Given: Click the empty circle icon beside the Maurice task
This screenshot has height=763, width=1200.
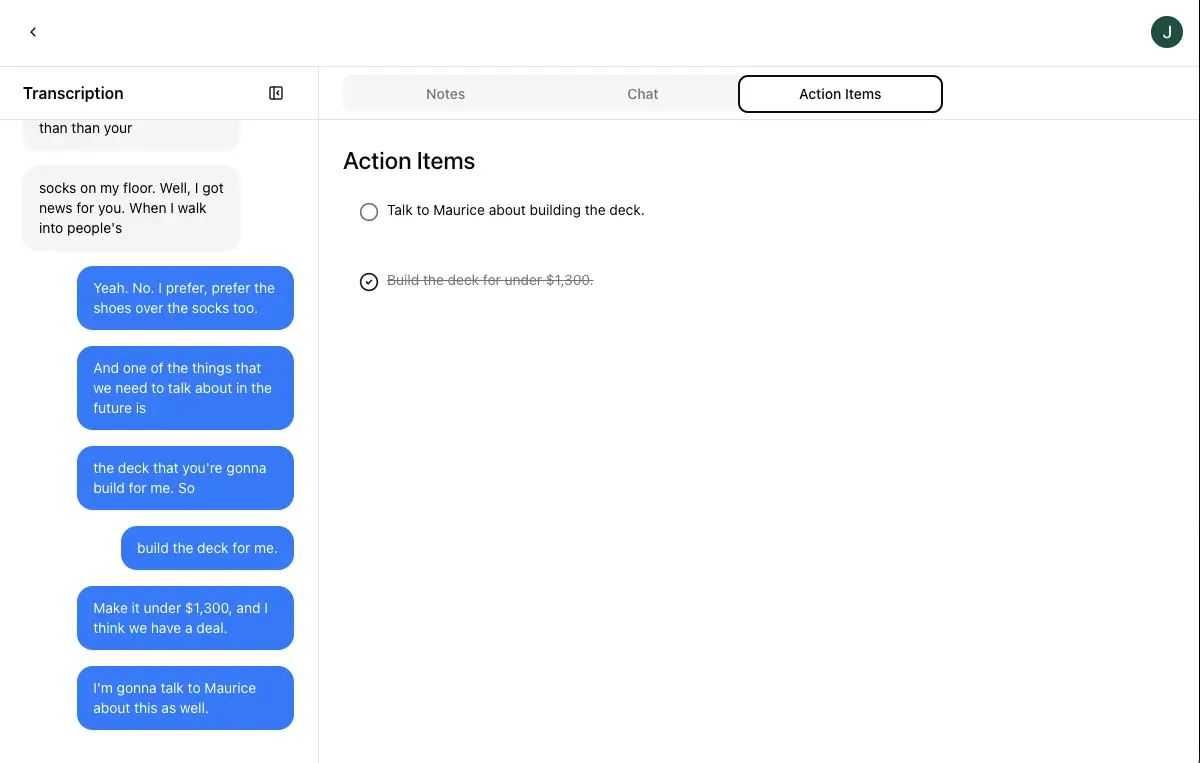Looking at the screenshot, I should tap(369, 211).
